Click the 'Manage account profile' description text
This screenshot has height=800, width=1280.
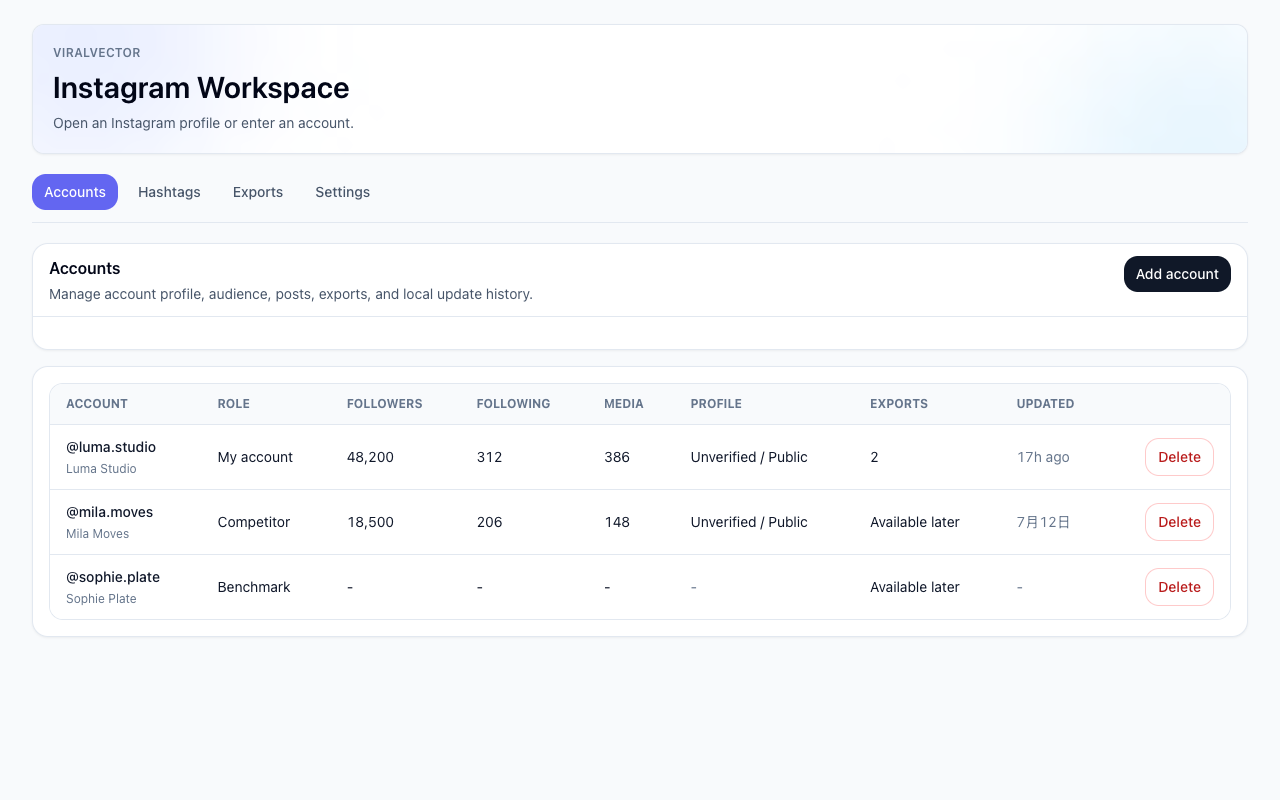coord(291,294)
